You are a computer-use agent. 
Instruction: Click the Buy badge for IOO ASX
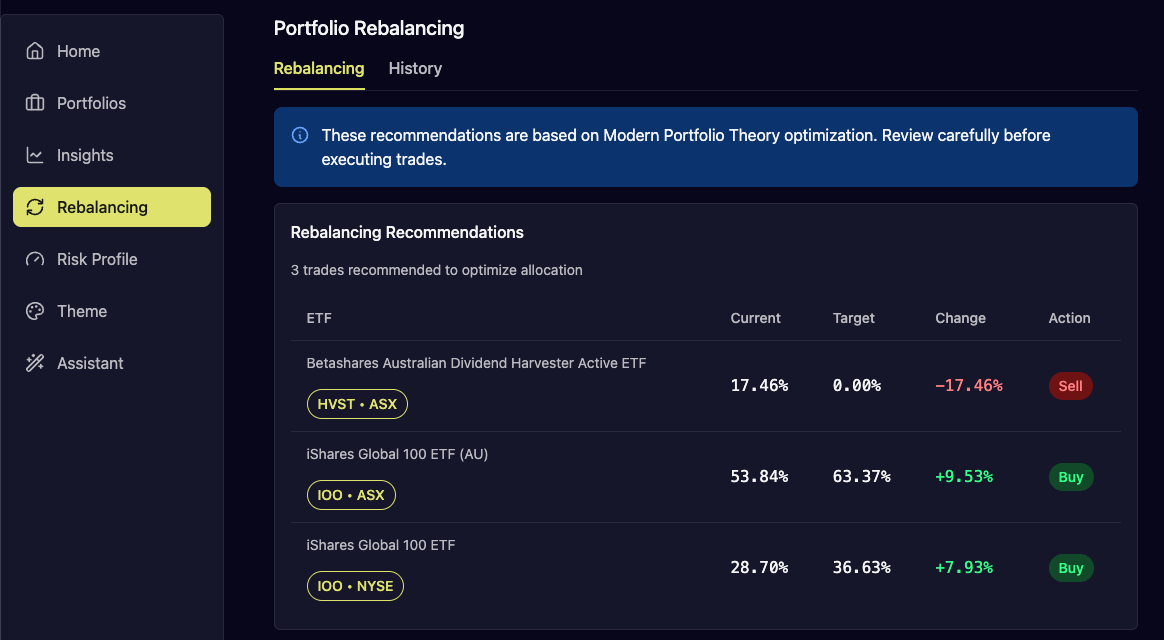pos(1071,477)
